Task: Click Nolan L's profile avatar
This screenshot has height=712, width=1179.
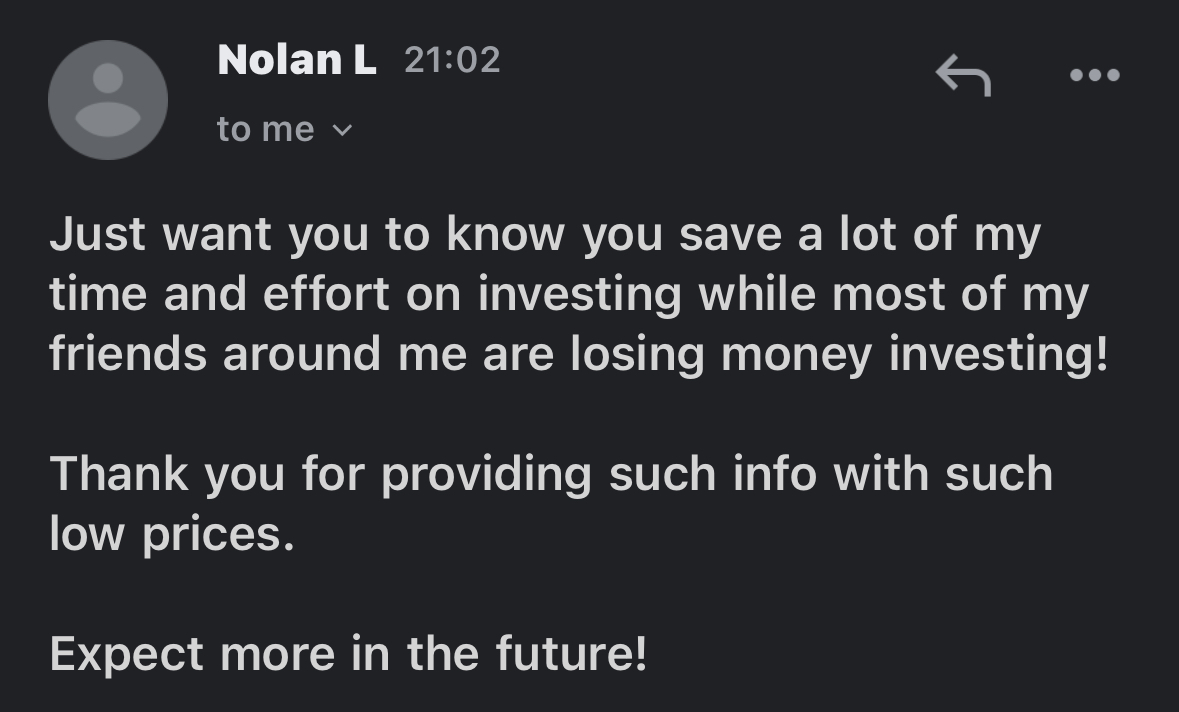Action: click(x=108, y=100)
